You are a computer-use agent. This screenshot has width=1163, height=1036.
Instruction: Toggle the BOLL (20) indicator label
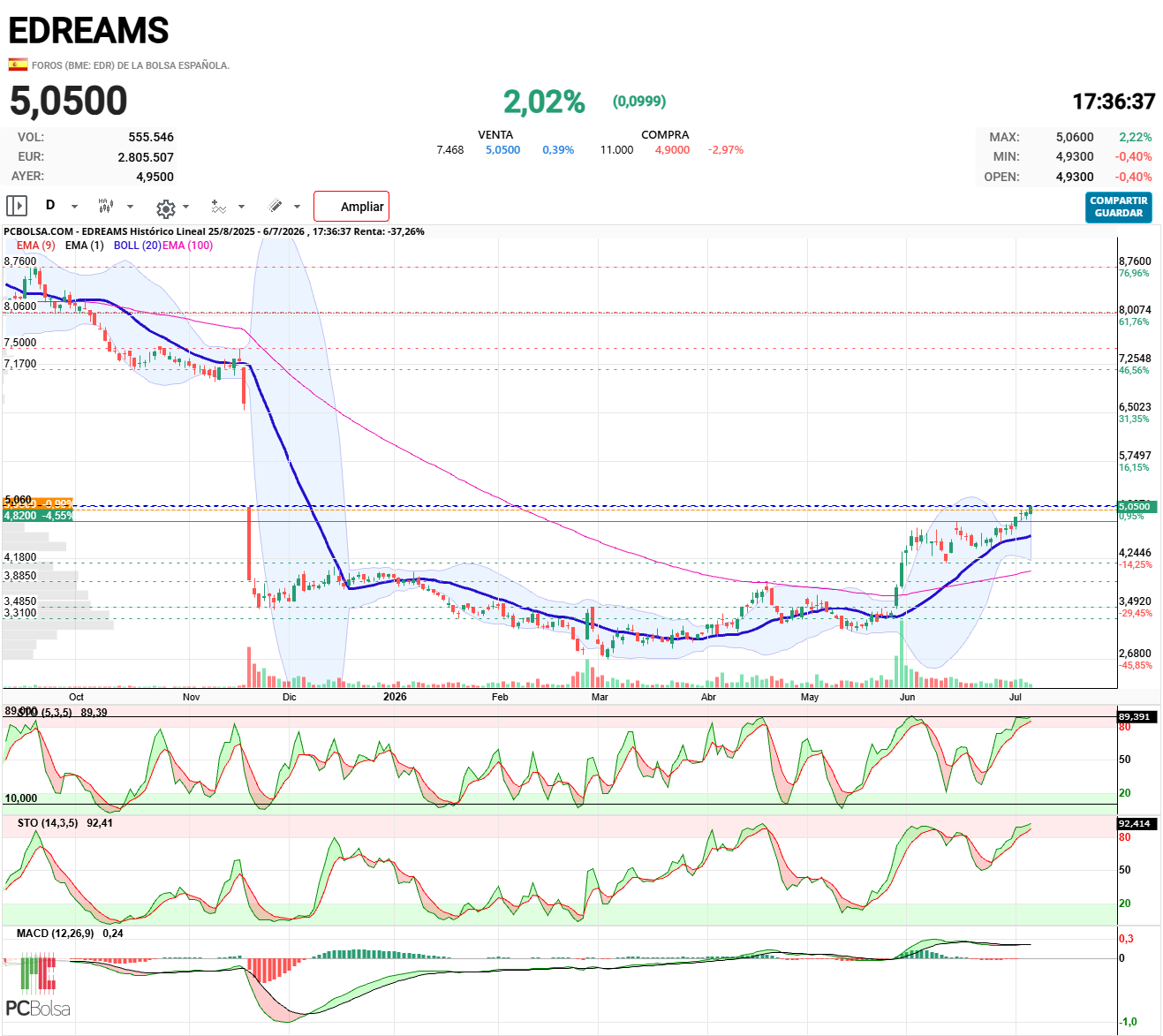(138, 246)
